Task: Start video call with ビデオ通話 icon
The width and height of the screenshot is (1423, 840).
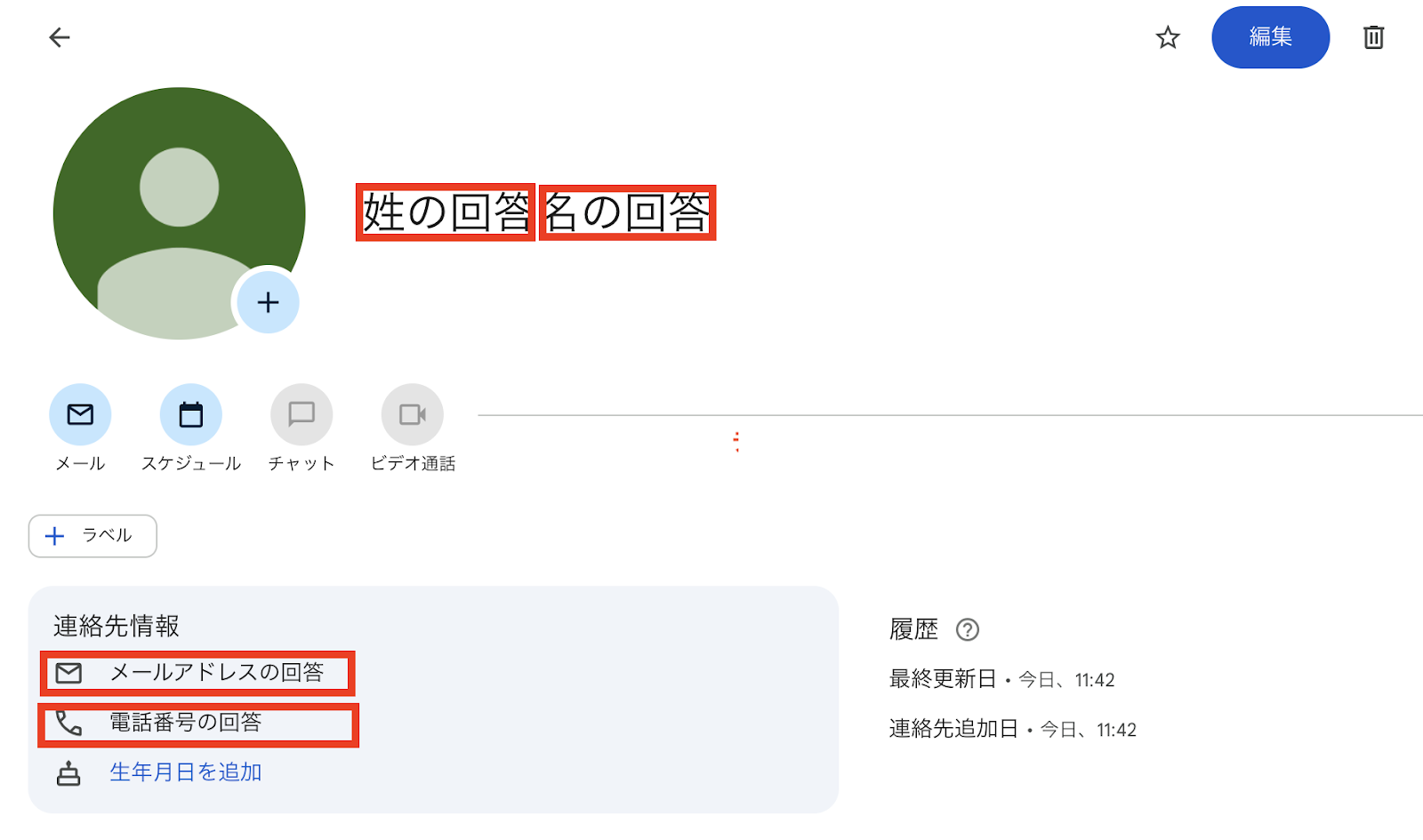Action: (413, 414)
